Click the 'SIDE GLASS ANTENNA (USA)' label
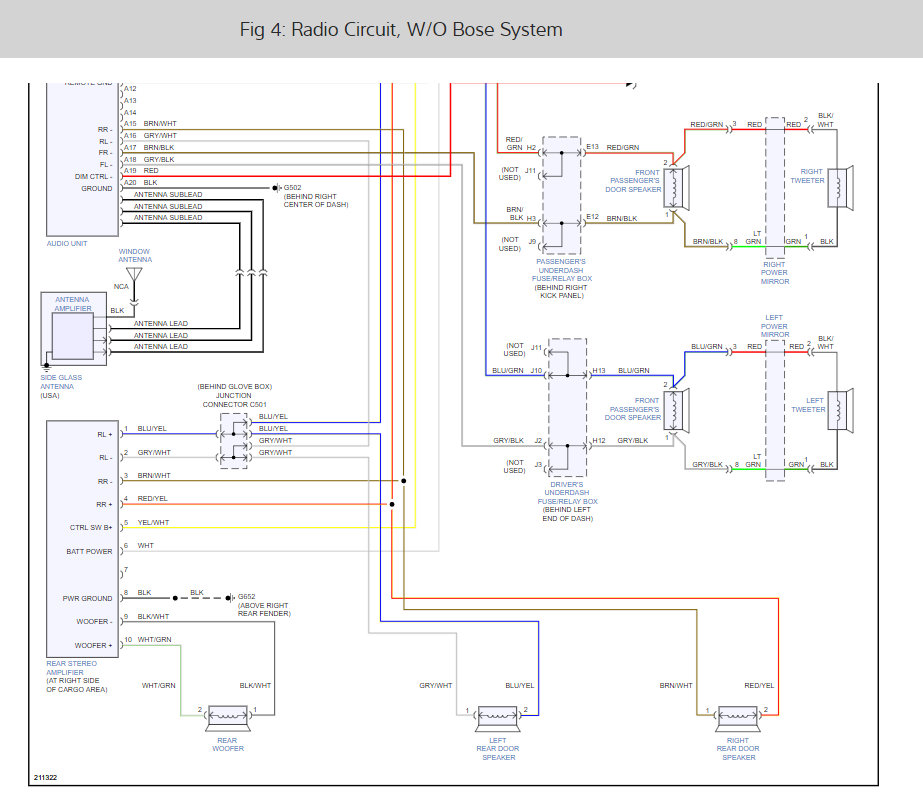The width and height of the screenshot is (923, 805). 61,387
